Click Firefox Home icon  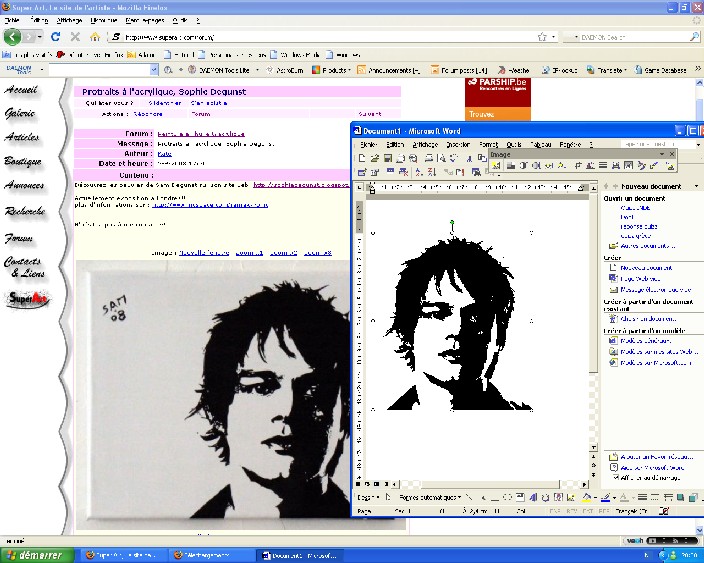pyautogui.click(x=95, y=37)
